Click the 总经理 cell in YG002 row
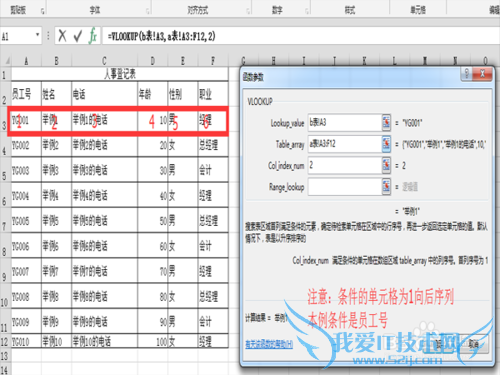This screenshot has height=375, width=500. click(x=213, y=145)
